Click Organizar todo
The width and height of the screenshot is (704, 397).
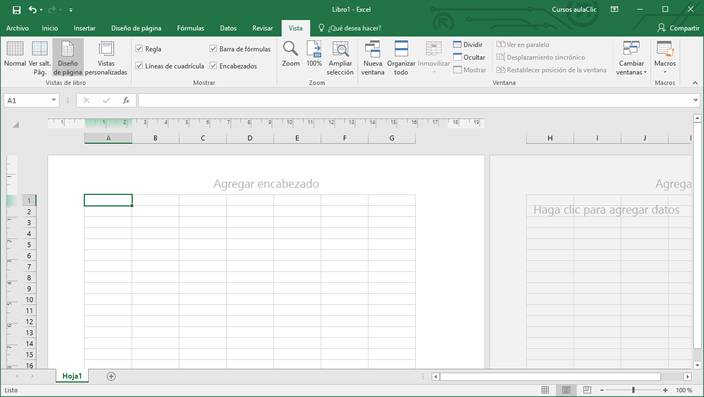(401, 57)
